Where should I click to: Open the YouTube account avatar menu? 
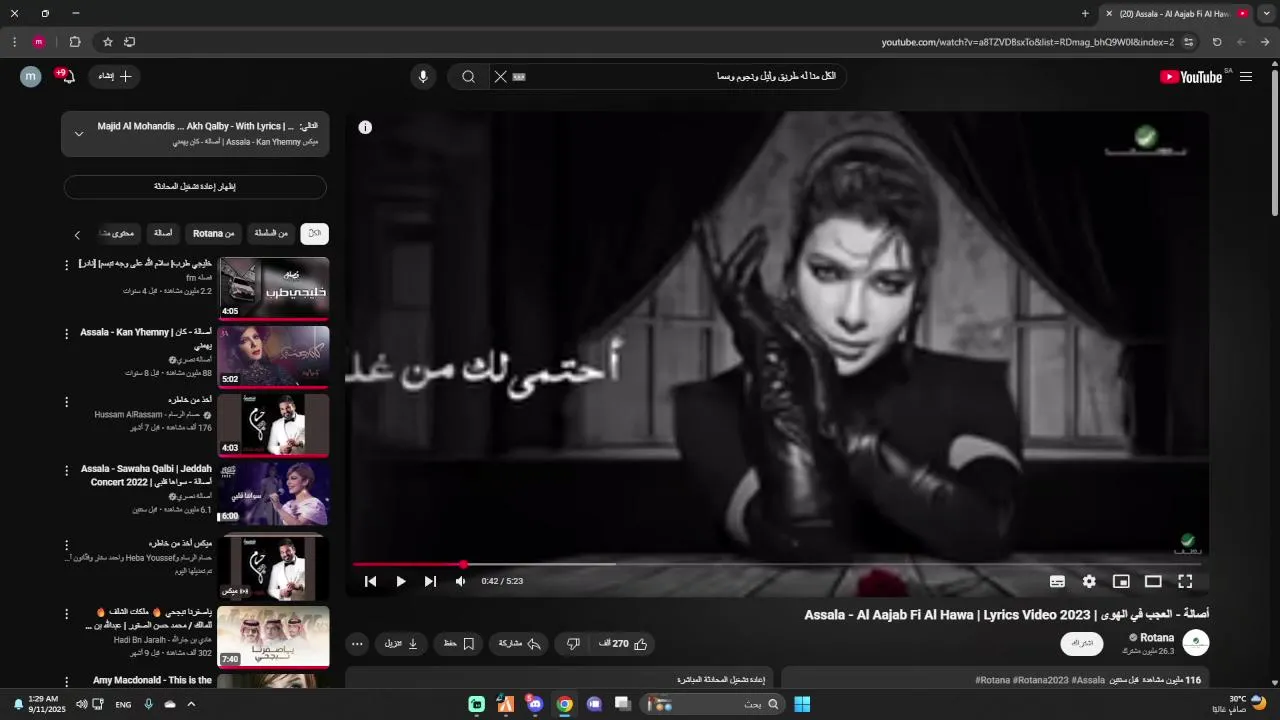click(x=31, y=77)
